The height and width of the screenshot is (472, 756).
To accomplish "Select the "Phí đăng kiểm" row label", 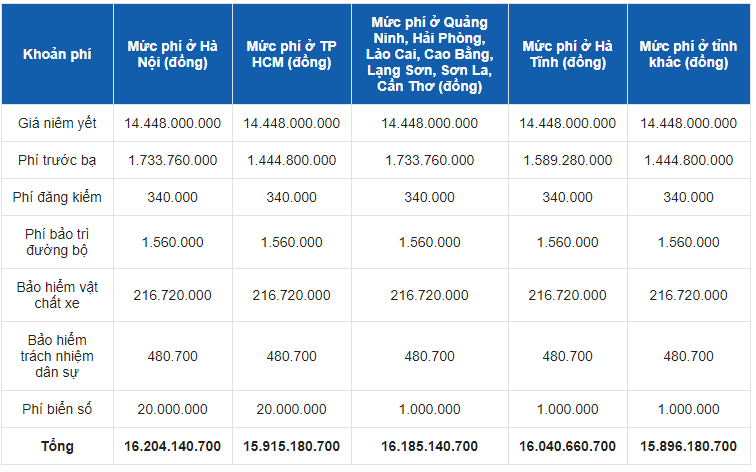I will pos(57,197).
